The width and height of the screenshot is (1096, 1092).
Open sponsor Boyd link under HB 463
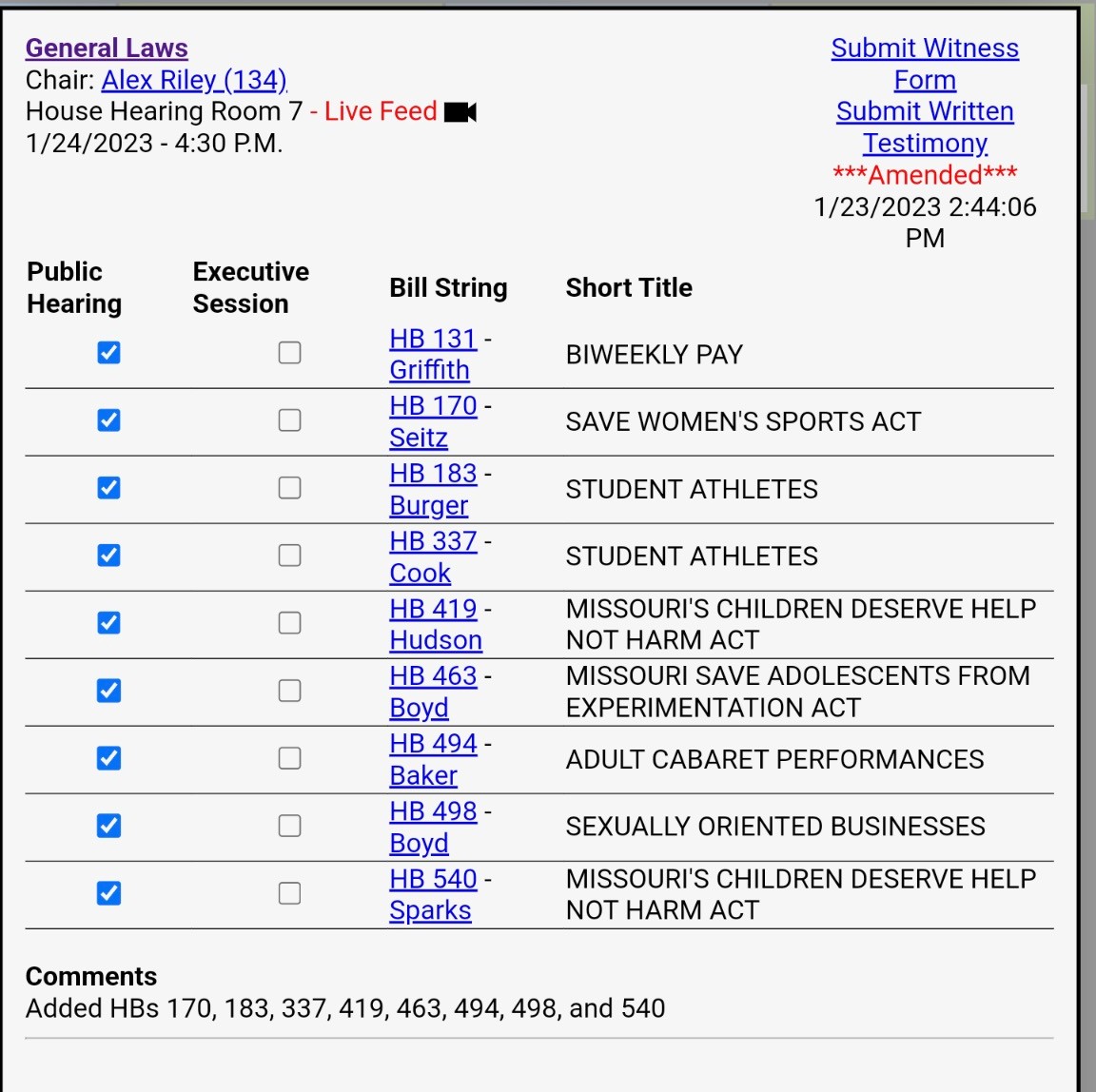pyautogui.click(x=419, y=709)
